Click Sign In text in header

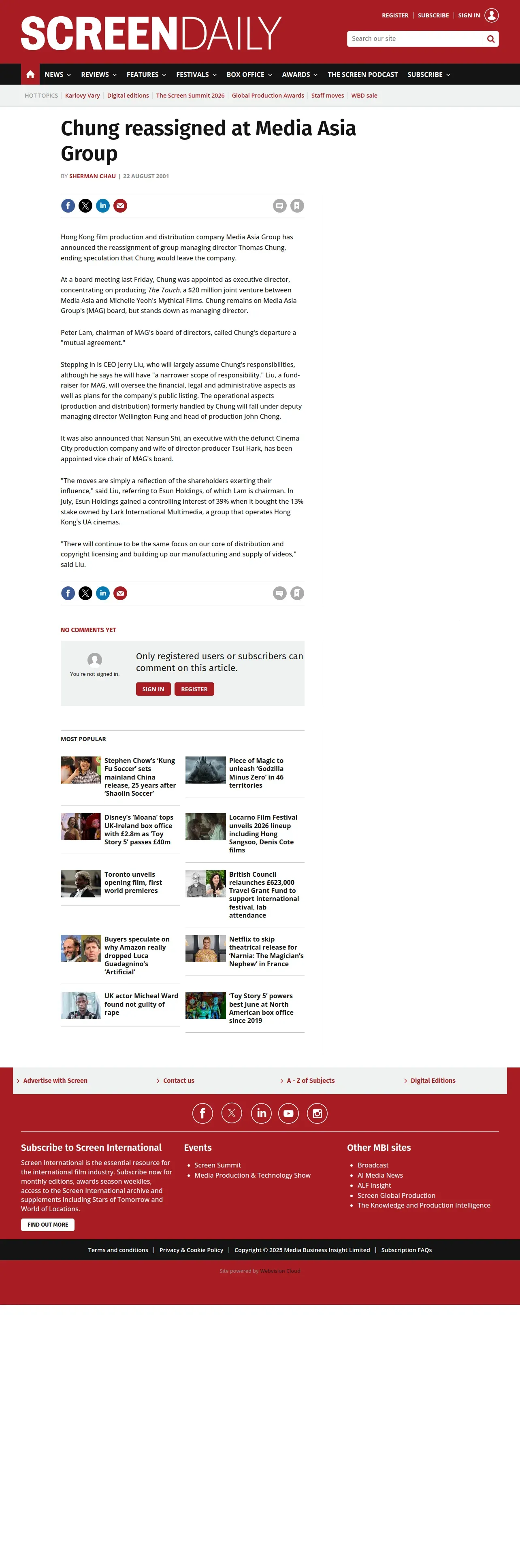[x=469, y=15]
